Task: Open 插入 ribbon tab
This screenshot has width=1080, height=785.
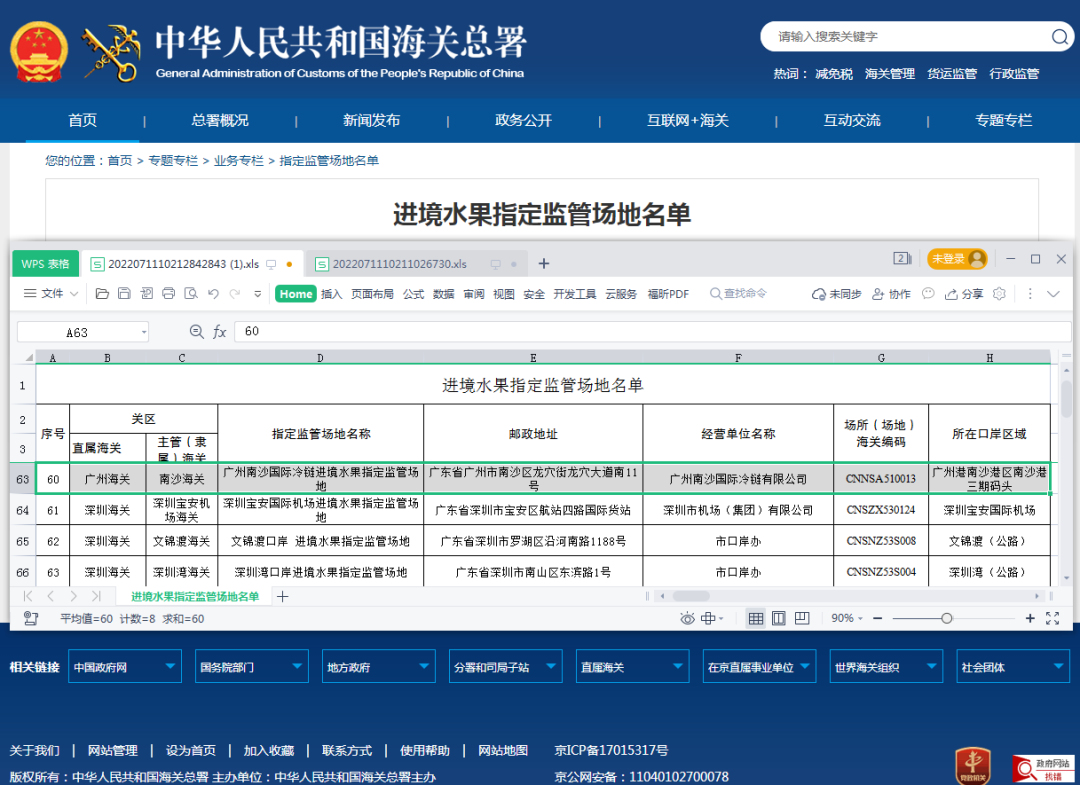Action: tap(331, 294)
